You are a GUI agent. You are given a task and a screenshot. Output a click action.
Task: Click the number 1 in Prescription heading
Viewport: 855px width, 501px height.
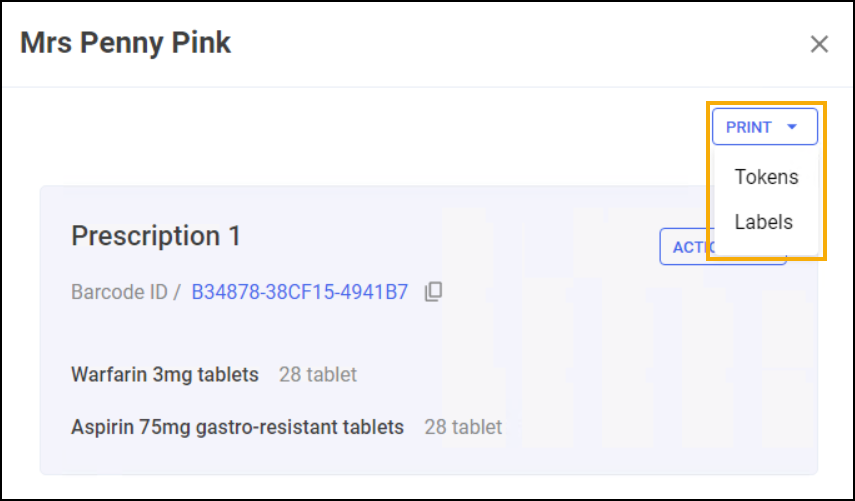pos(234,236)
